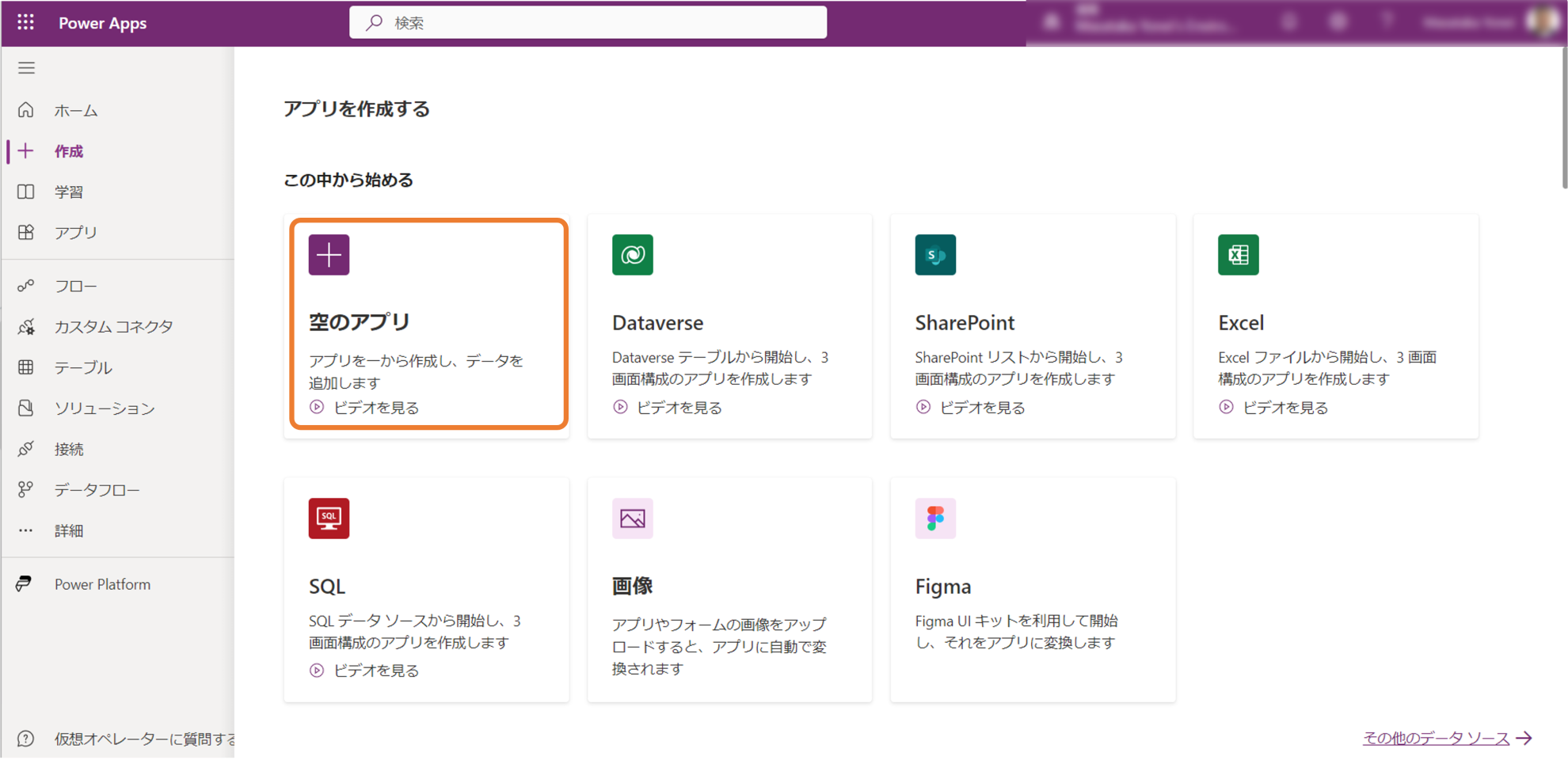This screenshot has height=760, width=1568.
Task: Click the solutions icon beside ソリューション
Action: [x=26, y=408]
